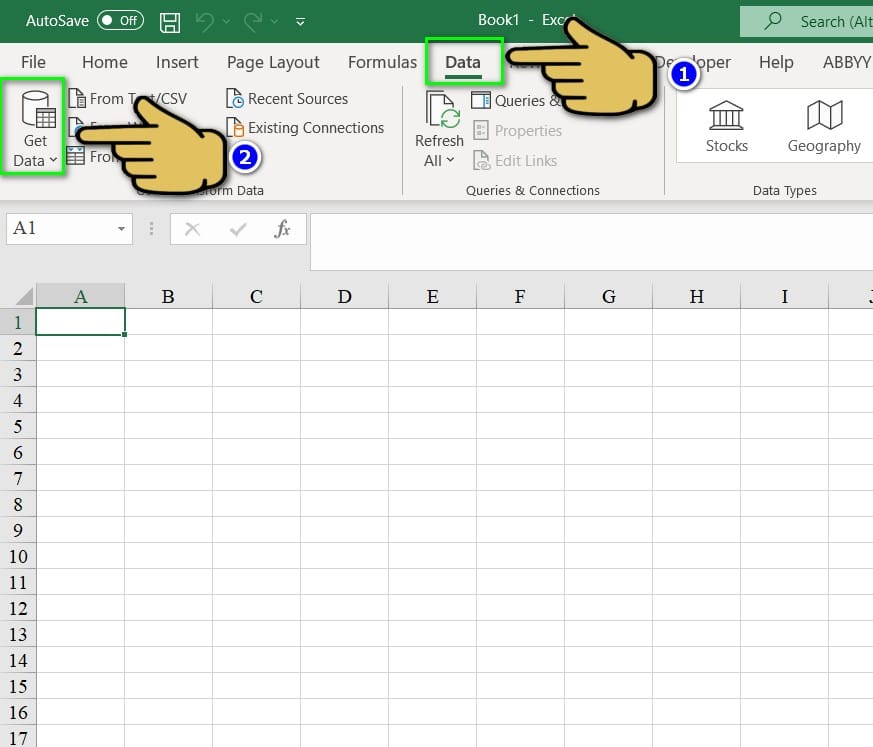Select cell B3 in the worksheet
The height and width of the screenshot is (747, 873).
tap(168, 374)
